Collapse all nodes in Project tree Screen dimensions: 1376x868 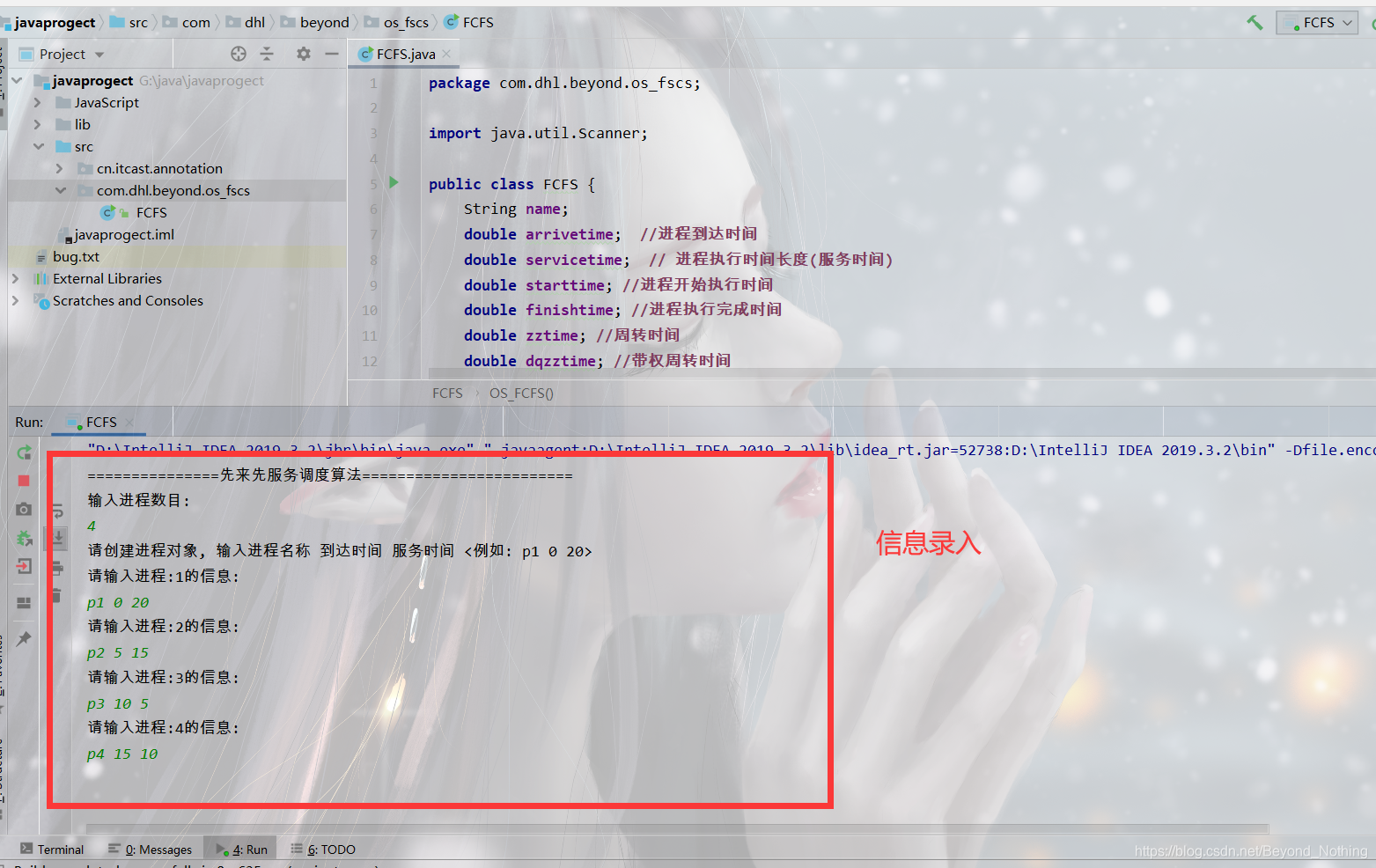click(267, 54)
